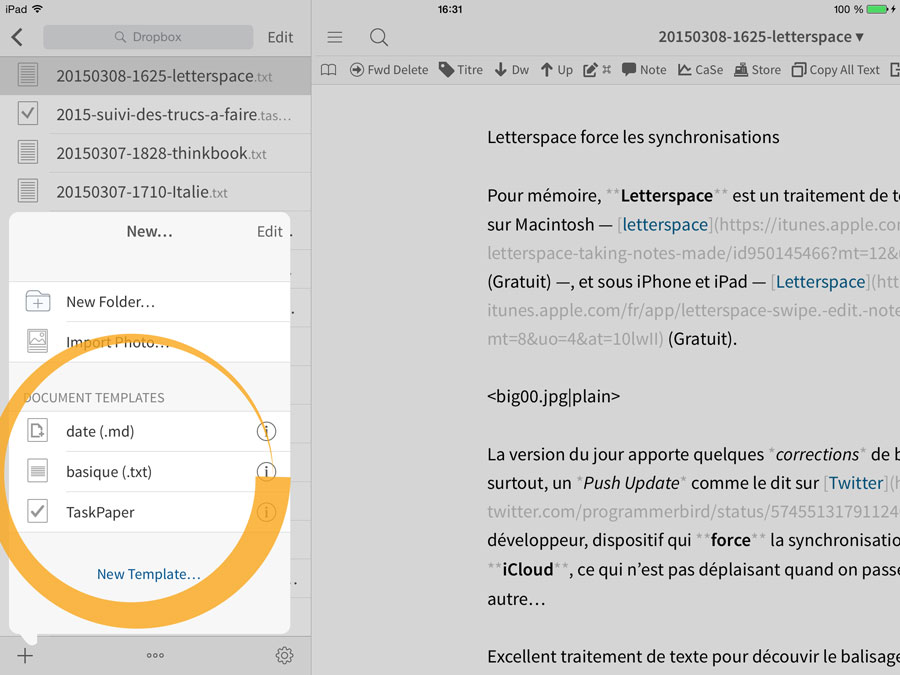
Task: Choose Import Photo… in popover
Action: tap(149, 342)
